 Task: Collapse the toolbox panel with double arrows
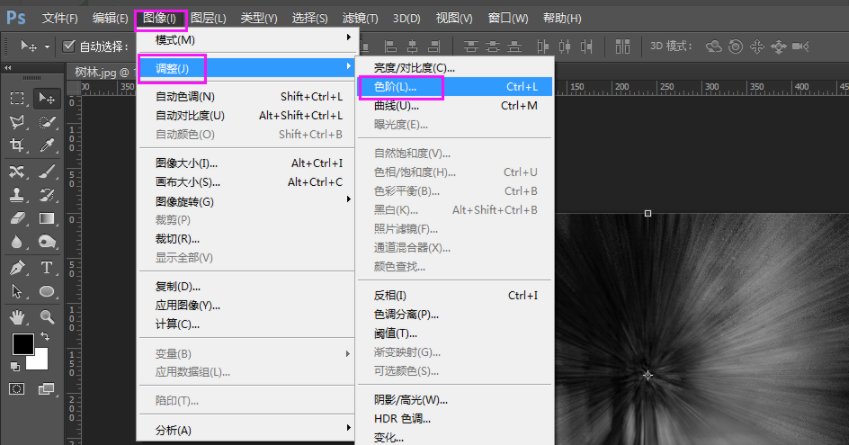pos(8,68)
